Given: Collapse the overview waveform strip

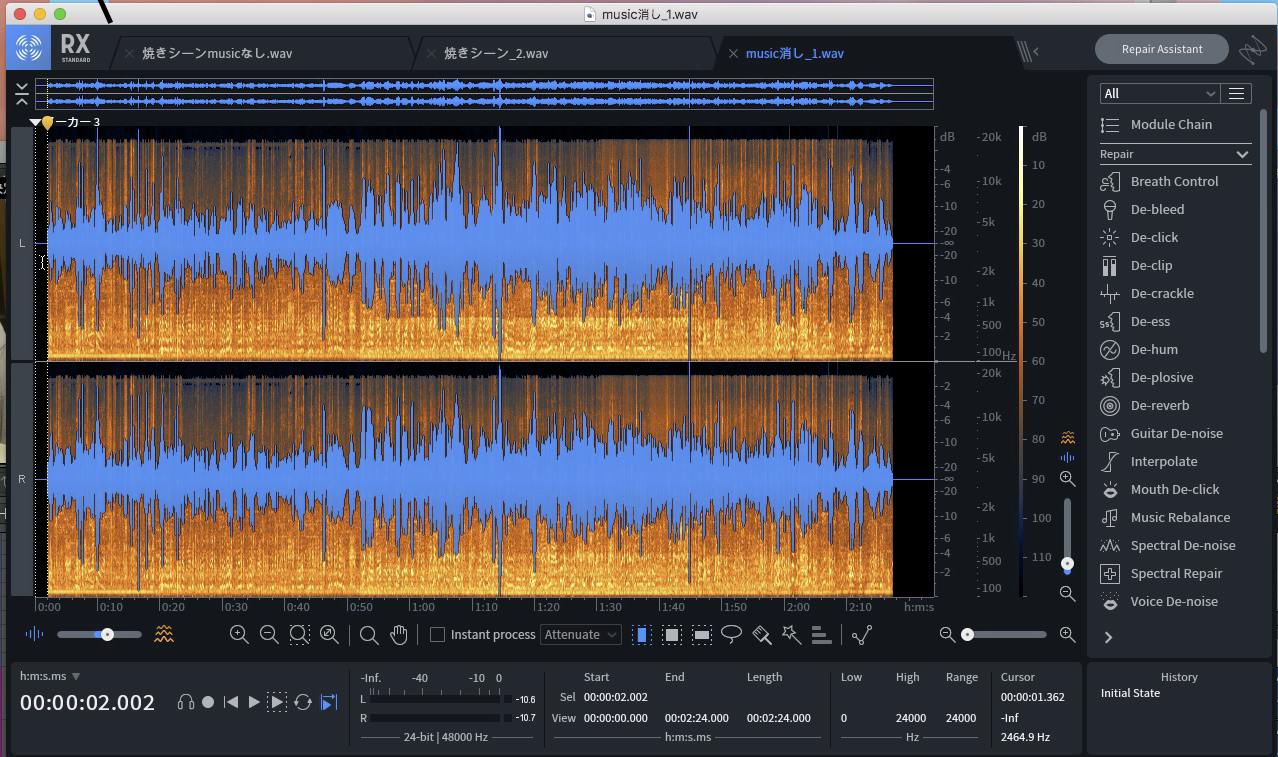Looking at the screenshot, I should [21, 94].
